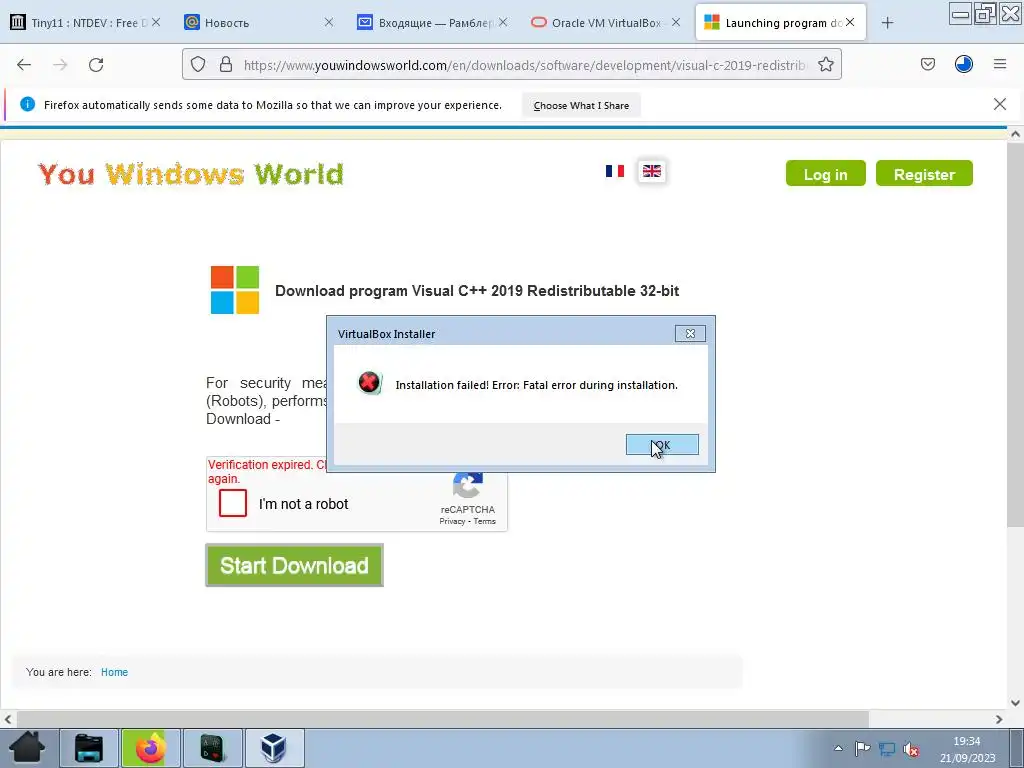Viewport: 1024px width, 768px height.
Task: Click the Start Download button
Action: pyautogui.click(x=295, y=566)
